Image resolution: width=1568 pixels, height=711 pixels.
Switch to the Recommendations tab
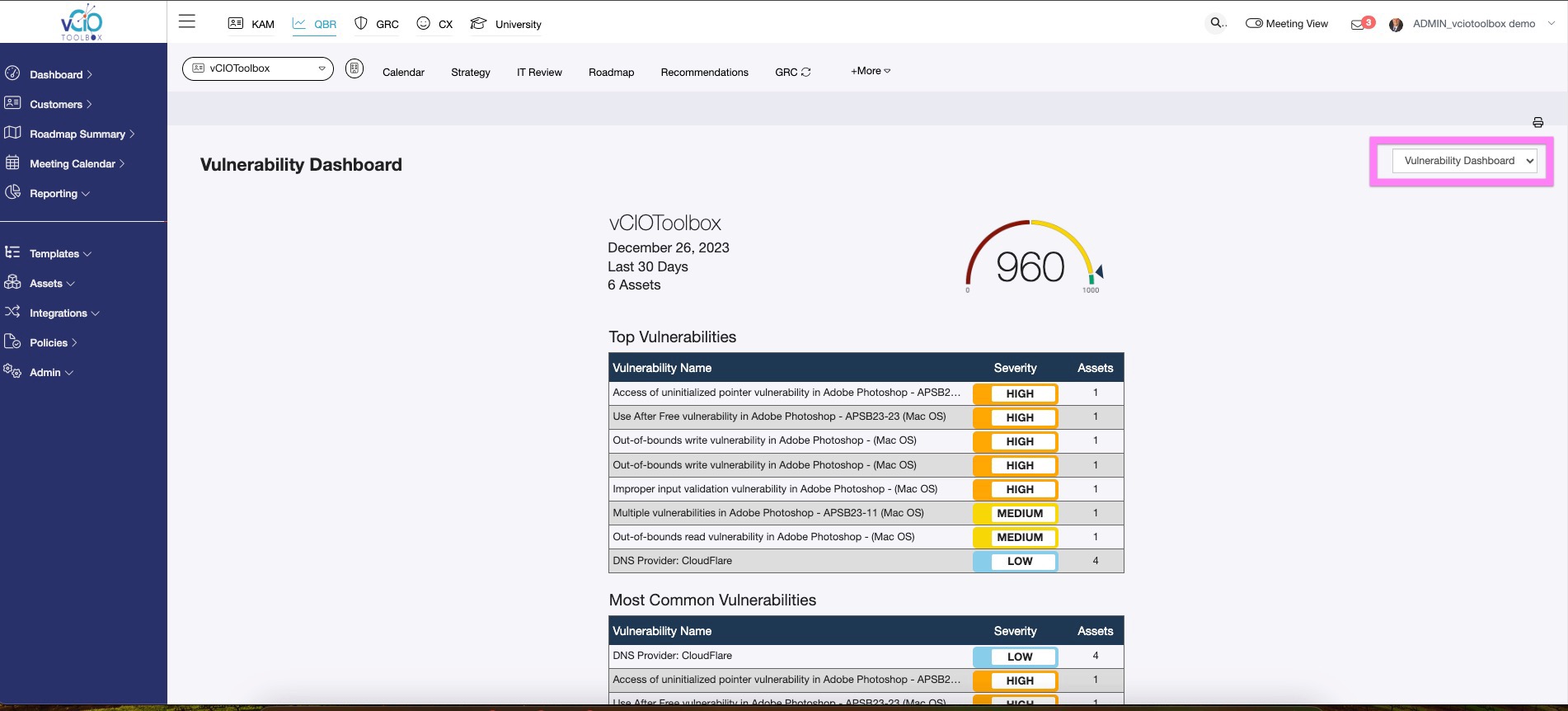point(705,72)
